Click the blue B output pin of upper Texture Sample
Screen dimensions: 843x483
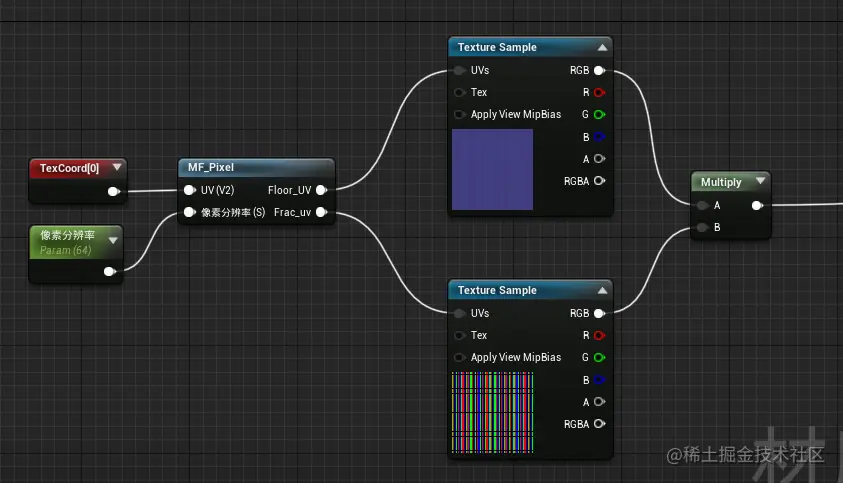(599, 137)
